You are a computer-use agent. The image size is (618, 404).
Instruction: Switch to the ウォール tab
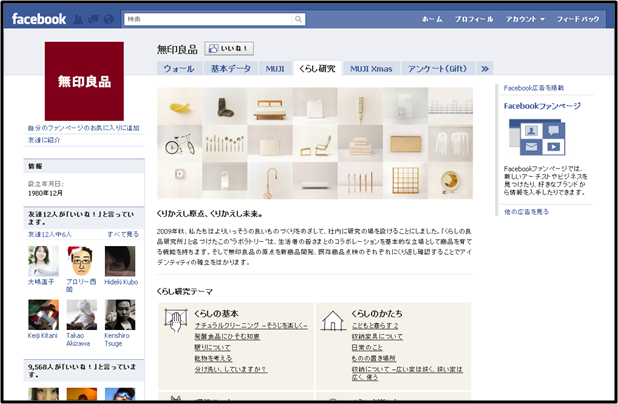click(x=179, y=69)
